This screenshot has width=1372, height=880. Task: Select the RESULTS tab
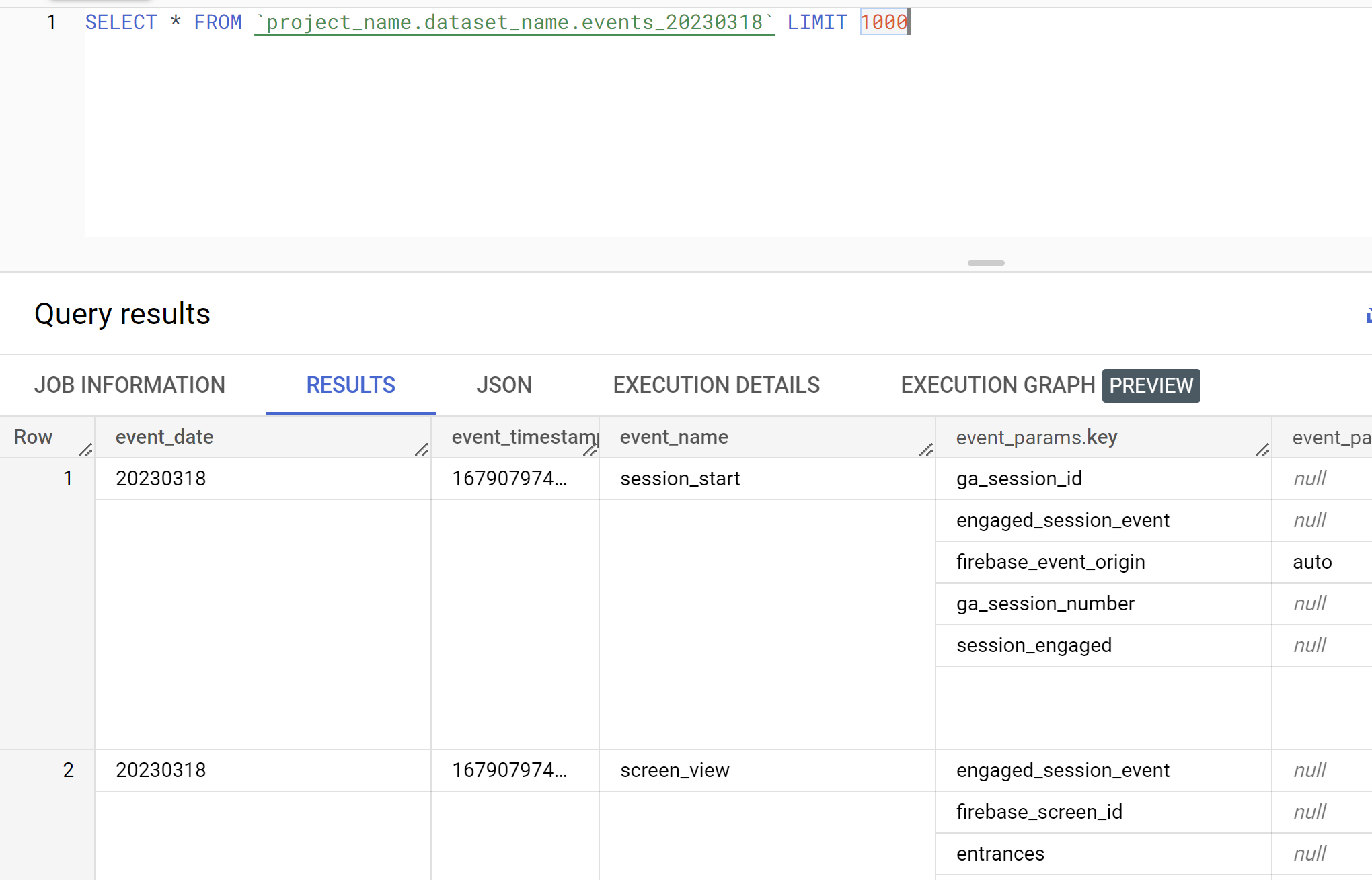[350, 385]
